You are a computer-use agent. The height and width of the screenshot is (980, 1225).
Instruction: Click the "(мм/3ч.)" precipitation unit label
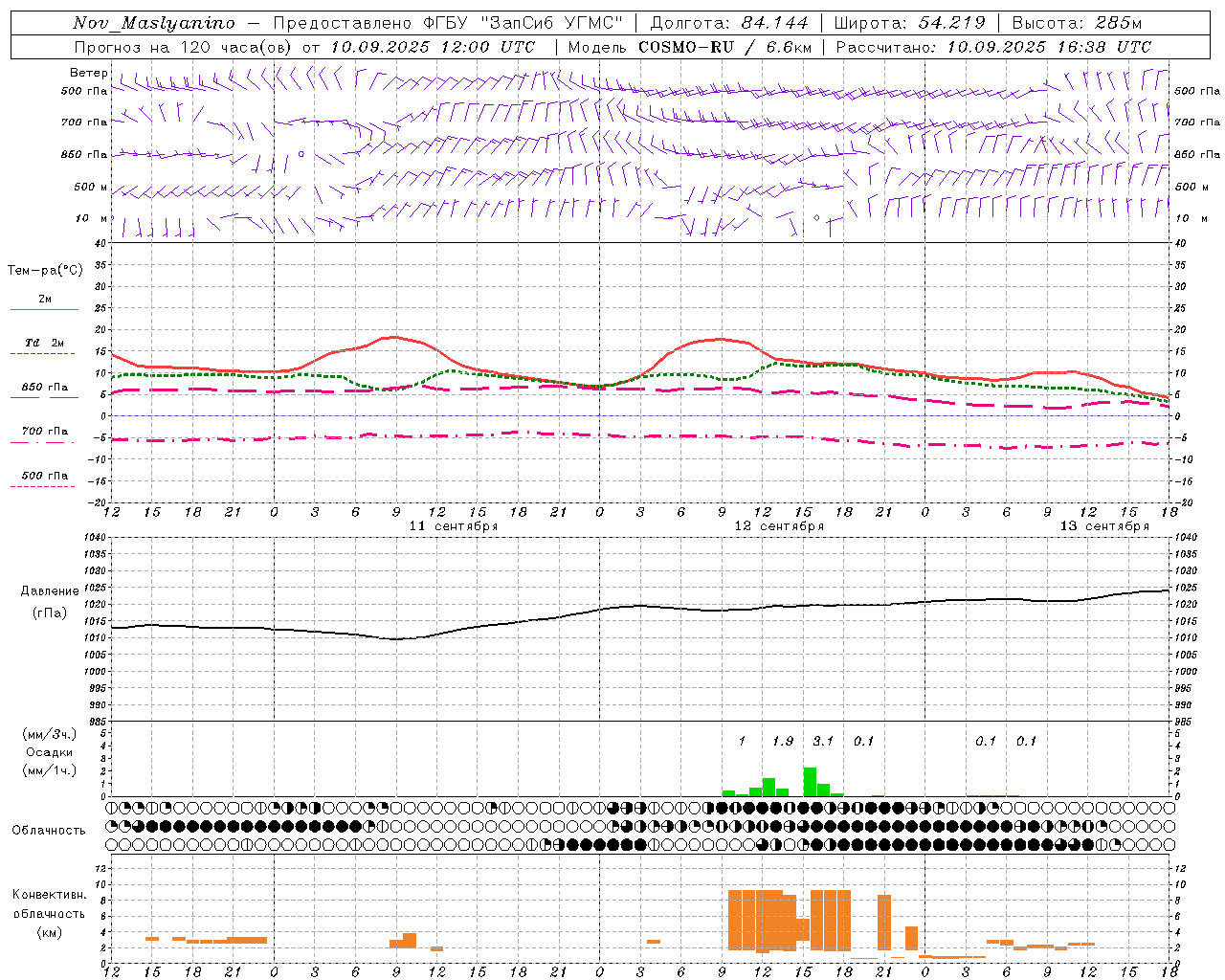[50, 734]
